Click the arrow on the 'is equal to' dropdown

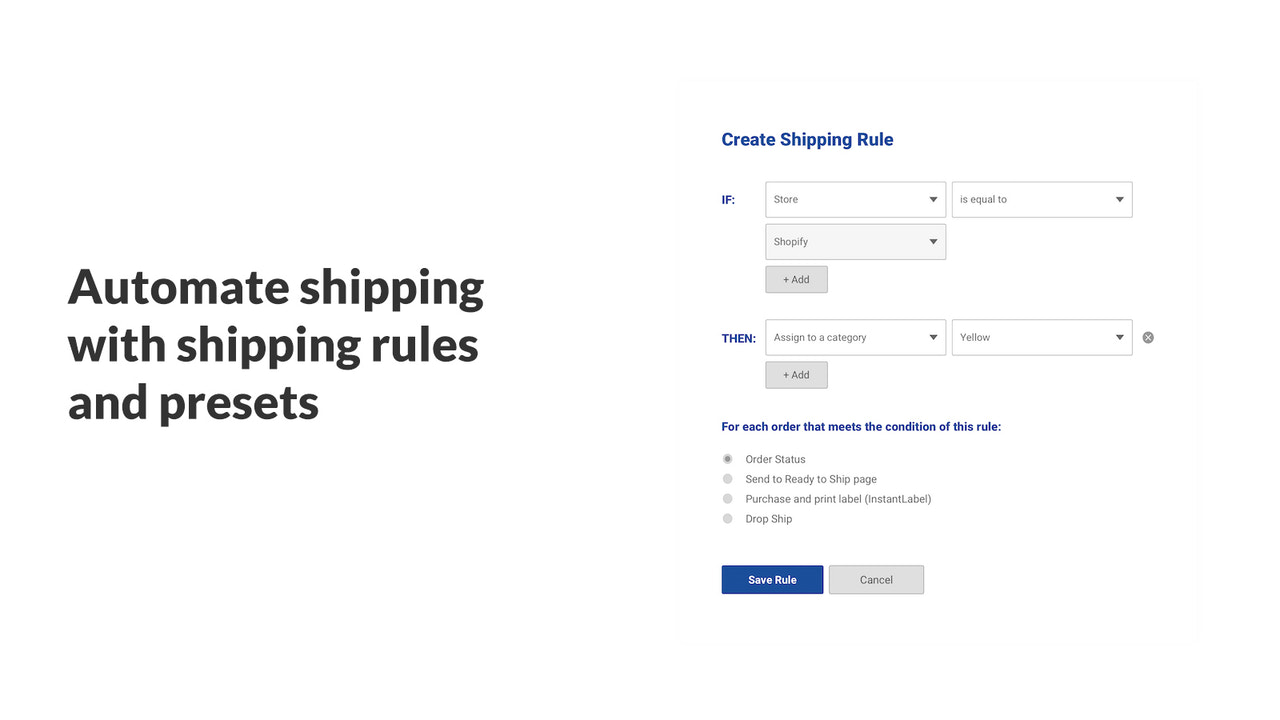point(1118,199)
